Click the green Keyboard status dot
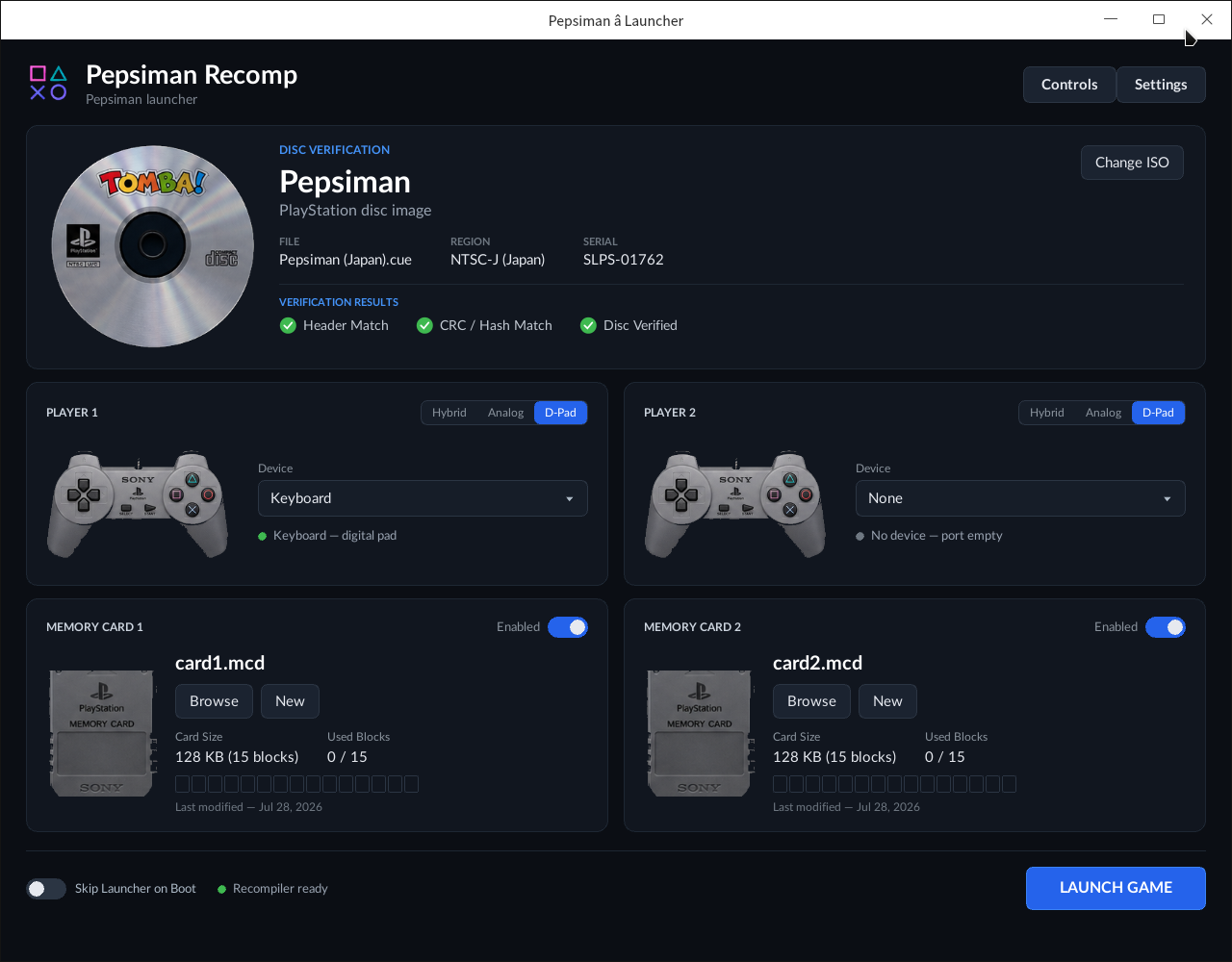Viewport: 1232px width, 962px height. point(263,536)
